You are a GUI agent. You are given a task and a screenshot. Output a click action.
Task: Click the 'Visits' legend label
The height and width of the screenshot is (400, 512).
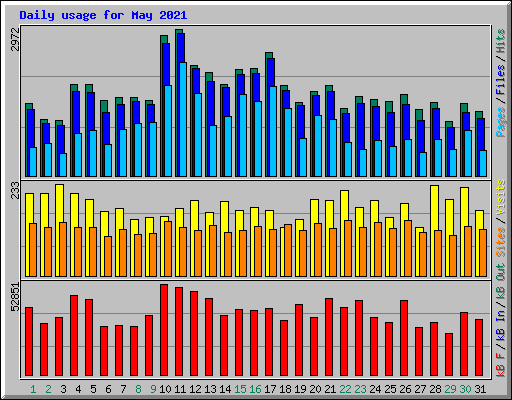tap(501, 197)
